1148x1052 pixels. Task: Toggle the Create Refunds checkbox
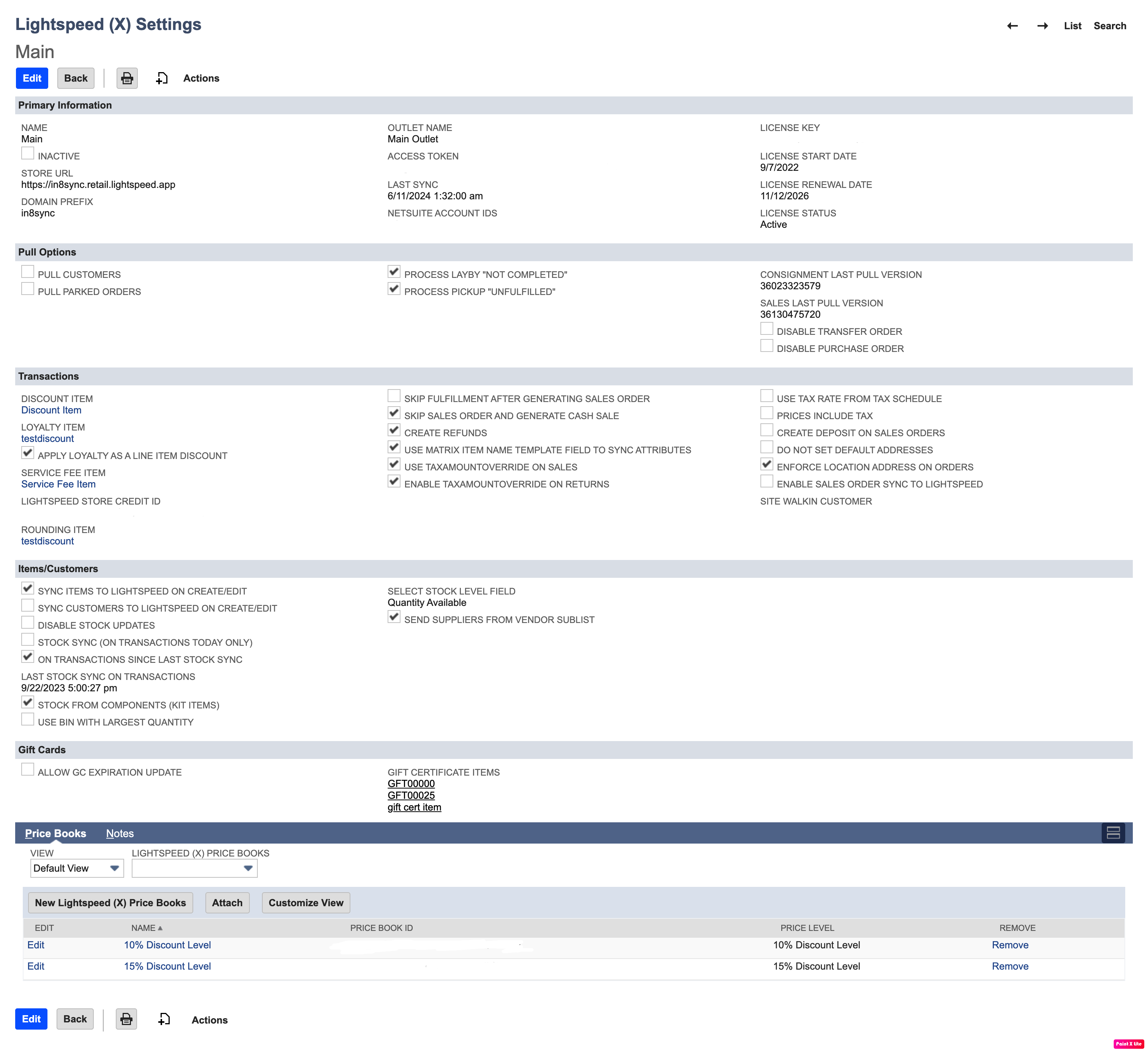click(x=393, y=431)
